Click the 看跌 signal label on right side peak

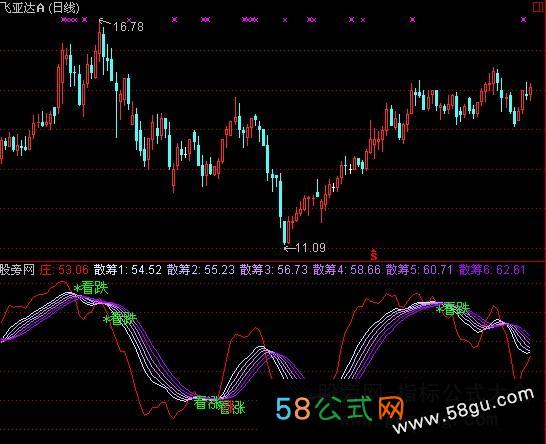[453, 309]
